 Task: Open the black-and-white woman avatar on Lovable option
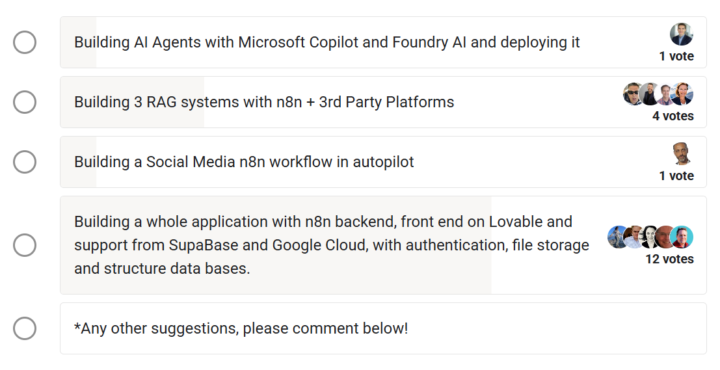tap(650, 237)
